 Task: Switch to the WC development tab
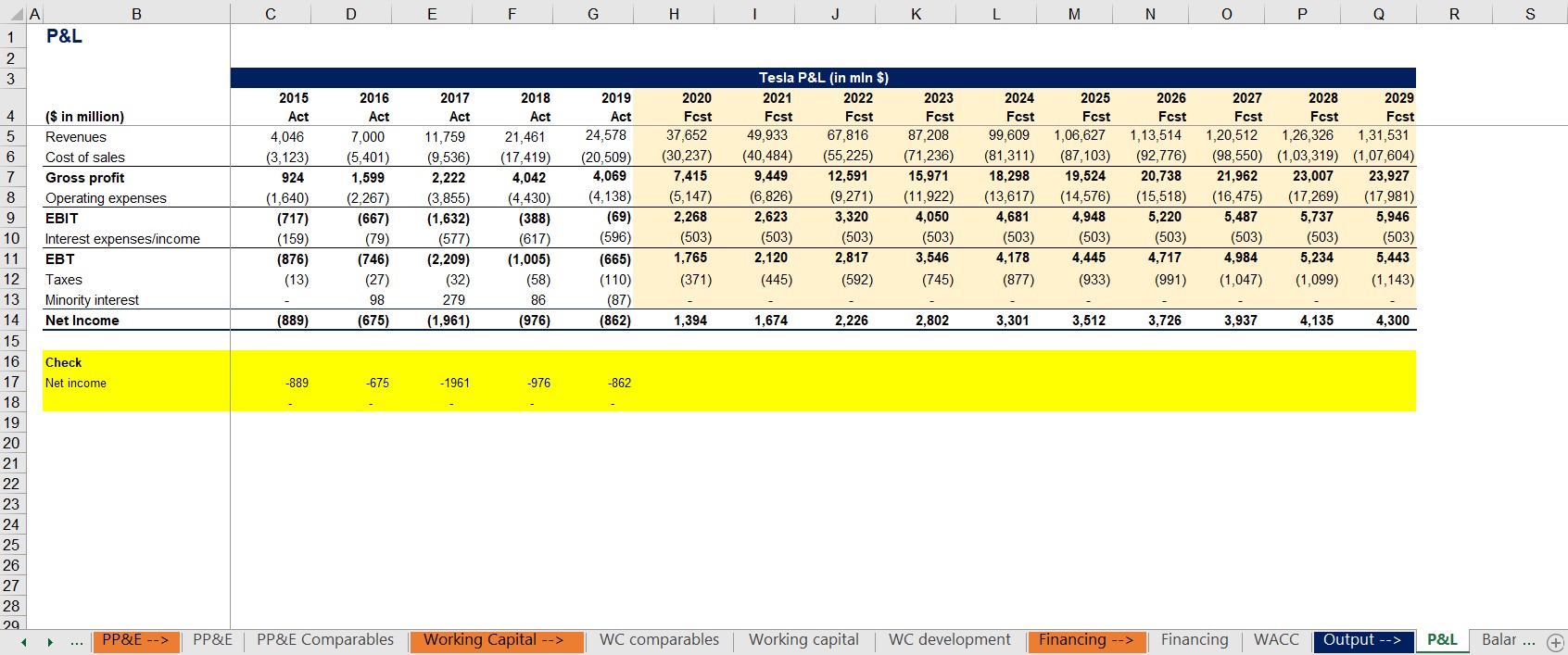(x=949, y=640)
